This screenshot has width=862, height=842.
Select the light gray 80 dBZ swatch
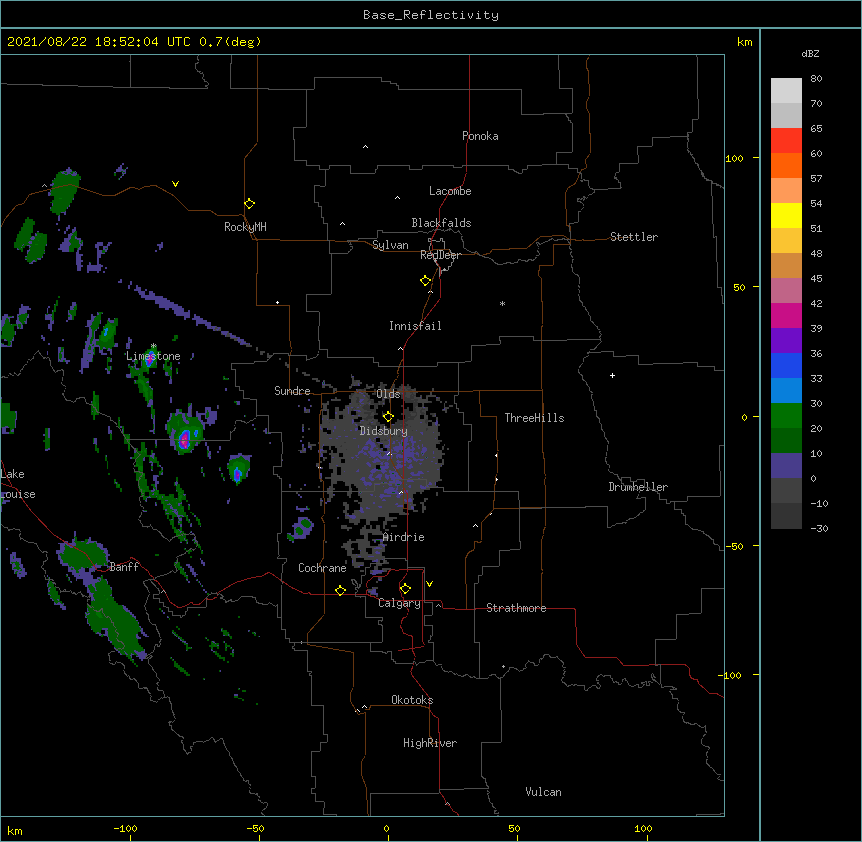[x=786, y=91]
